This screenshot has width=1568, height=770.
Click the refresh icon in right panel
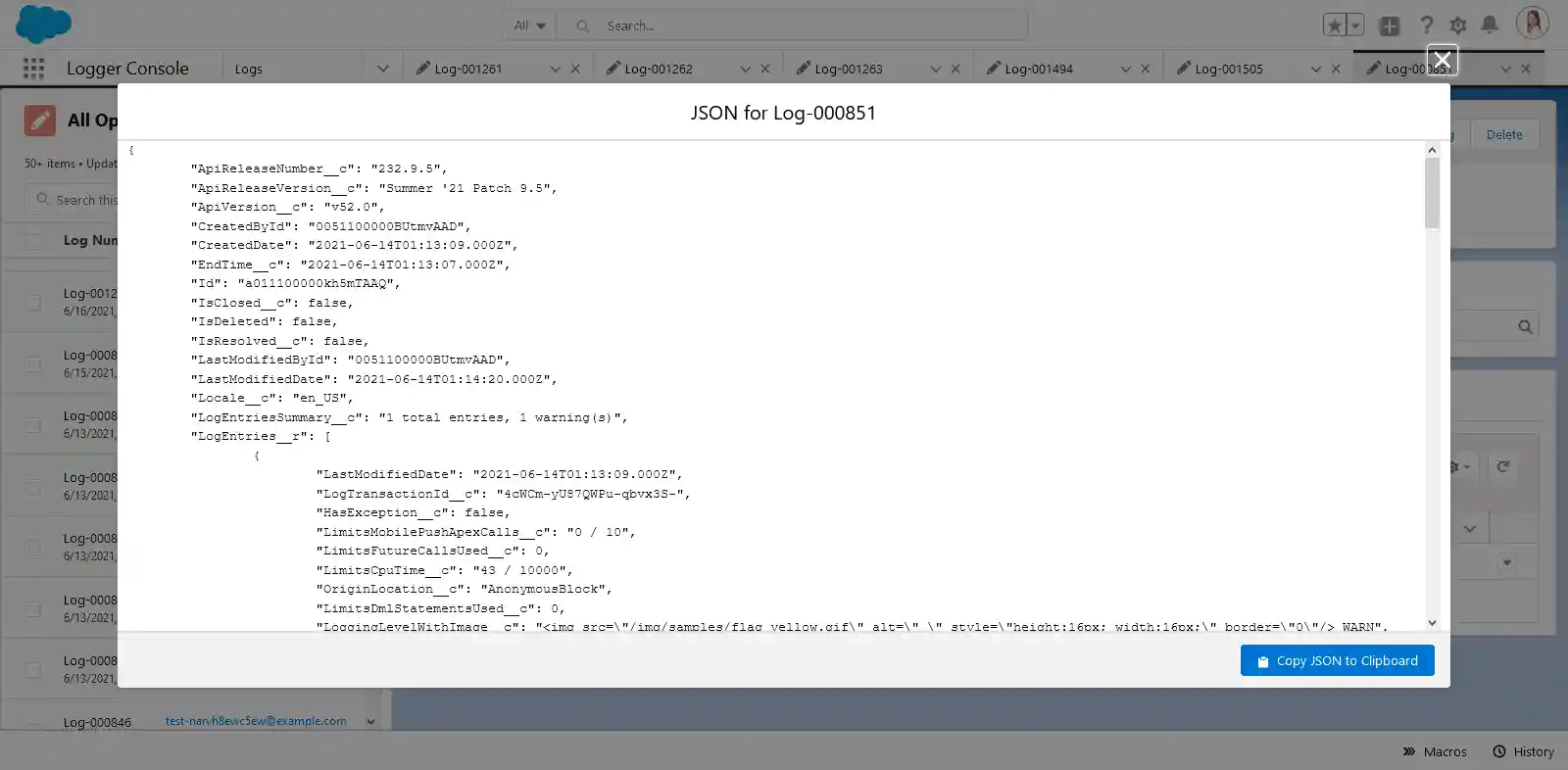point(1503,466)
